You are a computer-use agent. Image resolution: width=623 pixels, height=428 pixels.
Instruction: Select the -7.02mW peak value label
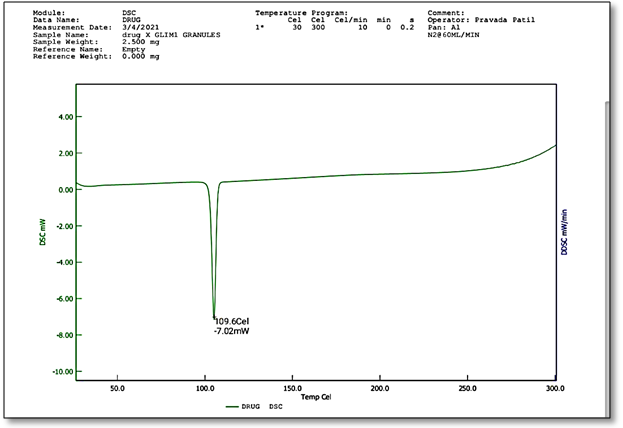(x=232, y=331)
